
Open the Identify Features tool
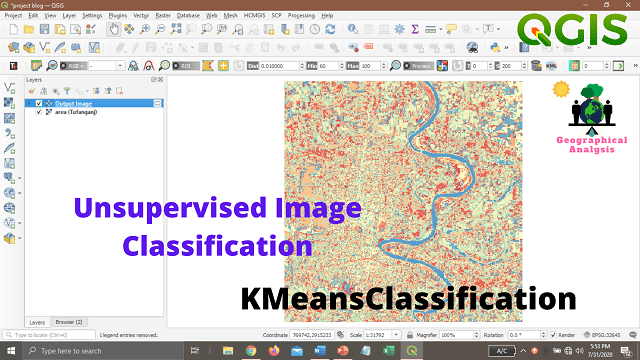point(353,29)
